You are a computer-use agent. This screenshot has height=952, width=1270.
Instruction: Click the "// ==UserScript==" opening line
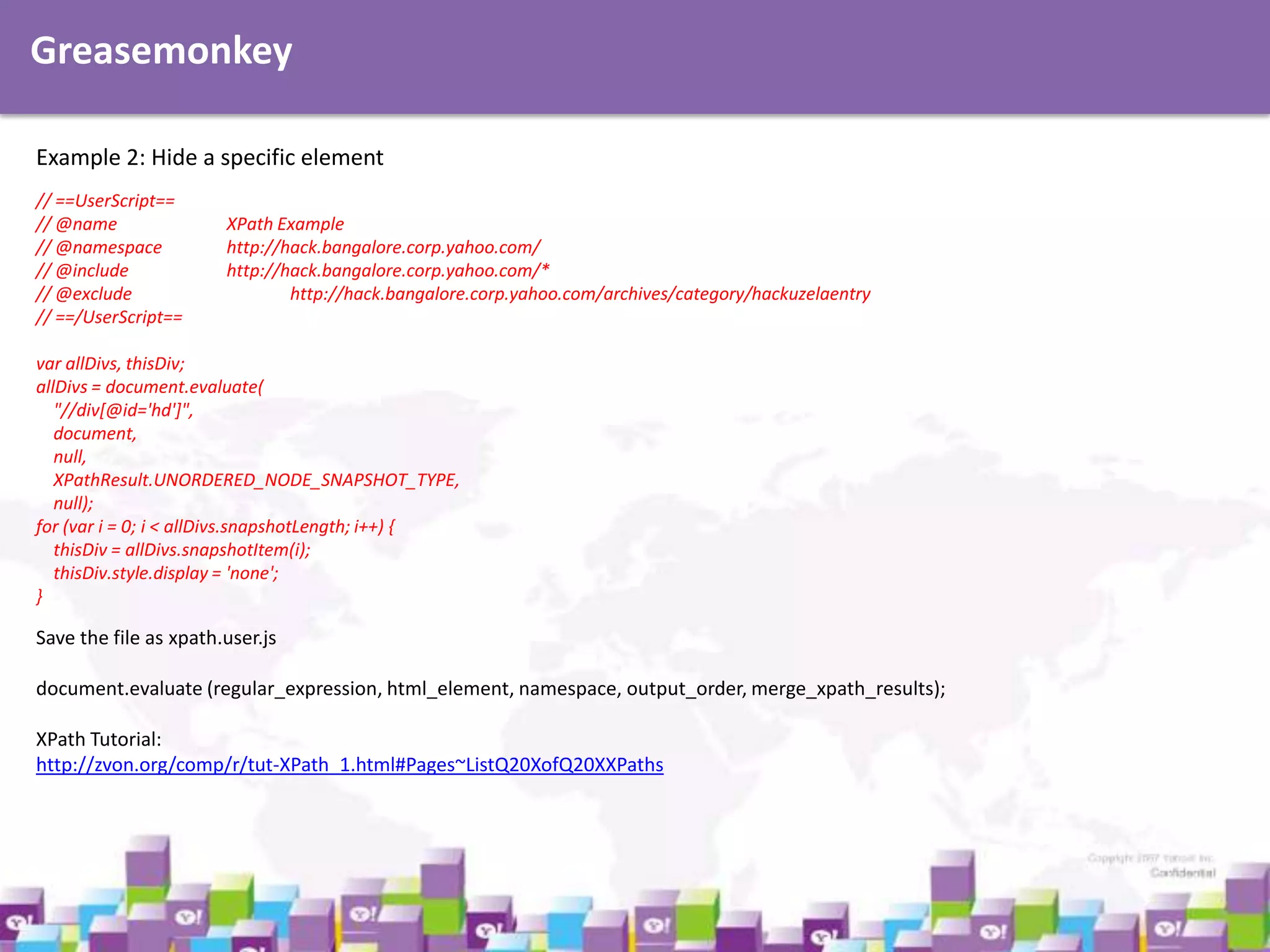pos(105,201)
